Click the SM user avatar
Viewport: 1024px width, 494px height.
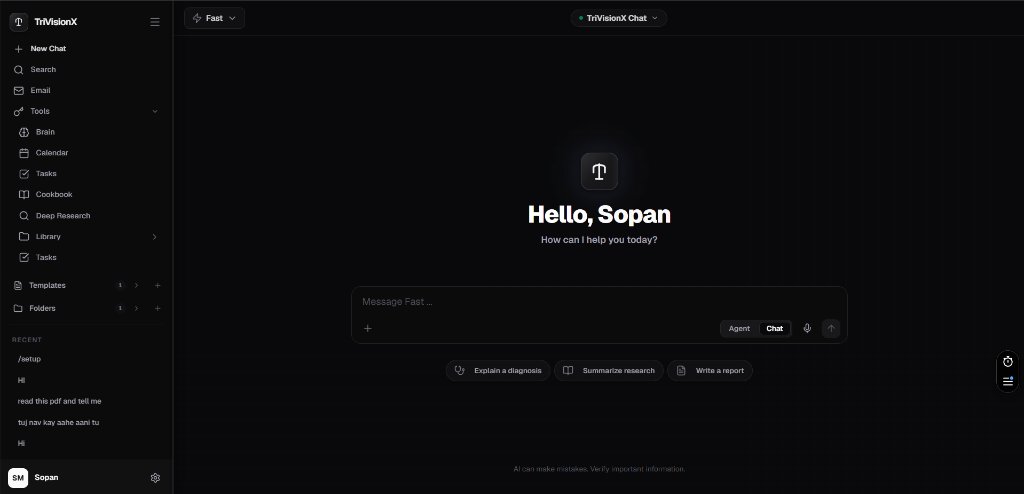tap(18, 478)
